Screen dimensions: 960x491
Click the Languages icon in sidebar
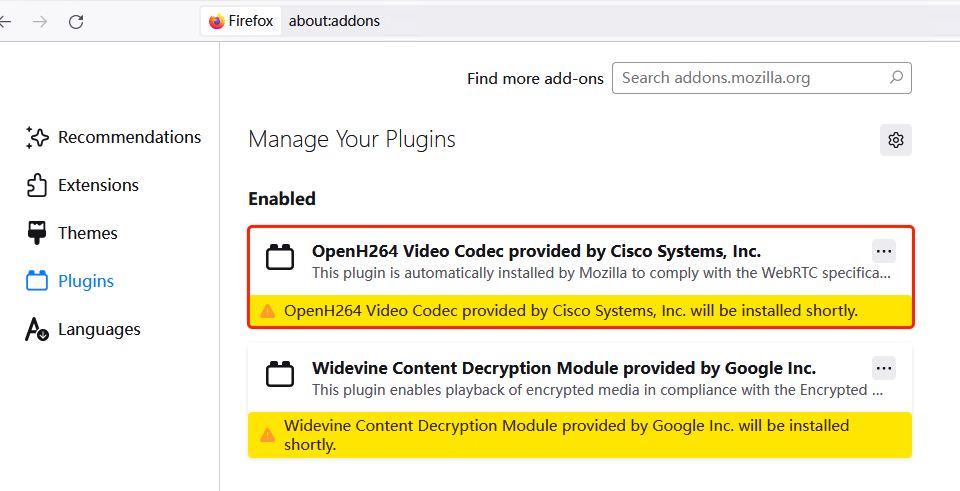click(37, 329)
